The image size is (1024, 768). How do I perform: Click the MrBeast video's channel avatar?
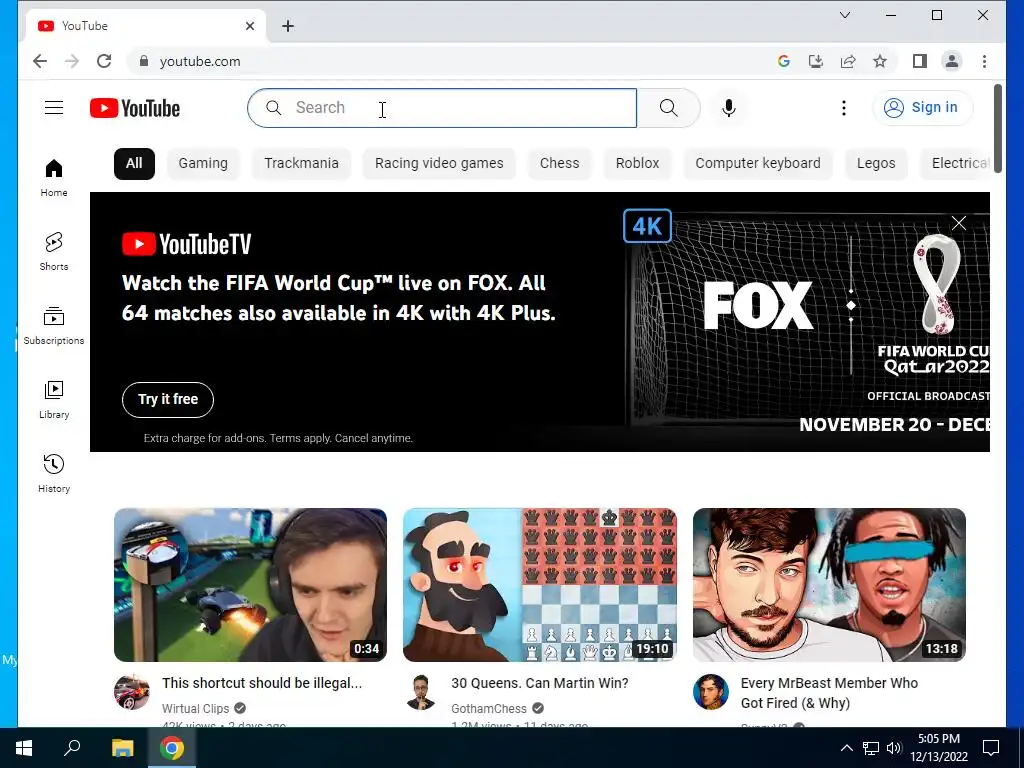(x=711, y=692)
